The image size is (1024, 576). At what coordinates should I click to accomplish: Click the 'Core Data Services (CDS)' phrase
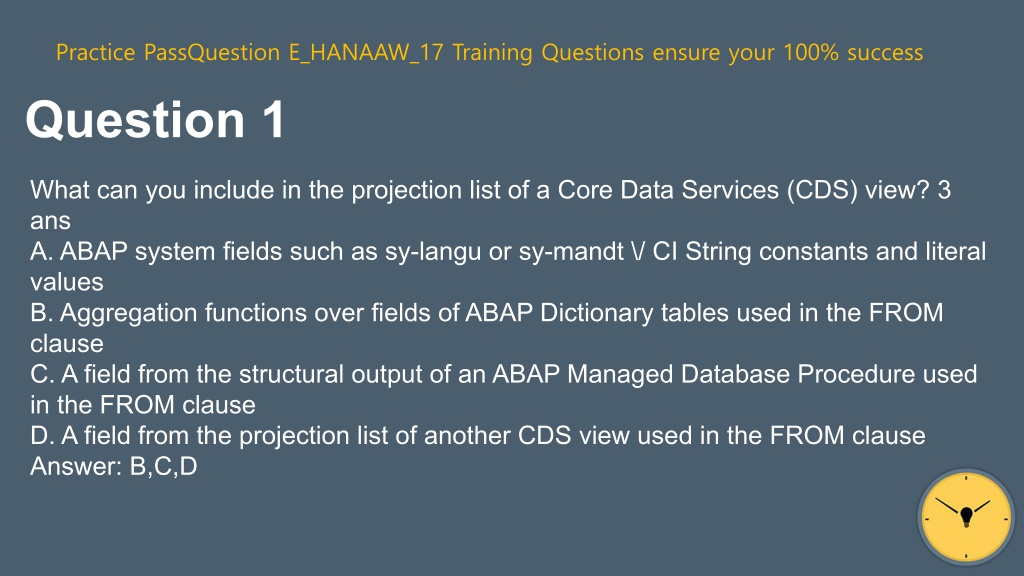pos(707,190)
